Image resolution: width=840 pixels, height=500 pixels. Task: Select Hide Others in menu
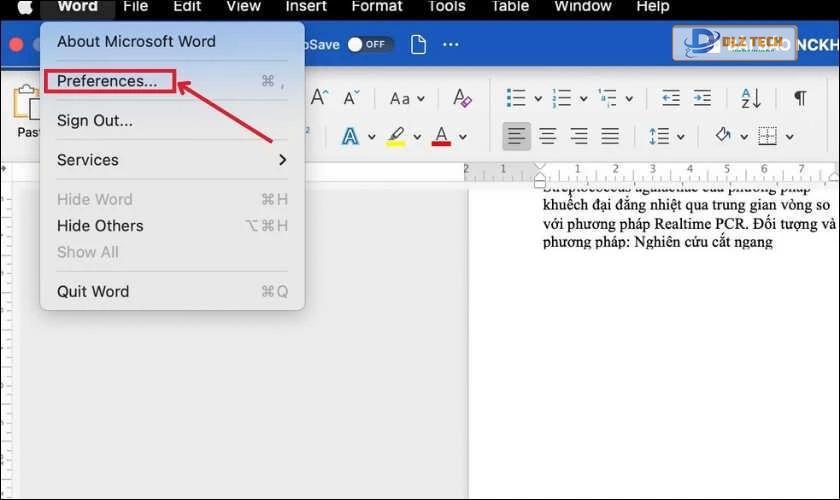tap(172, 226)
